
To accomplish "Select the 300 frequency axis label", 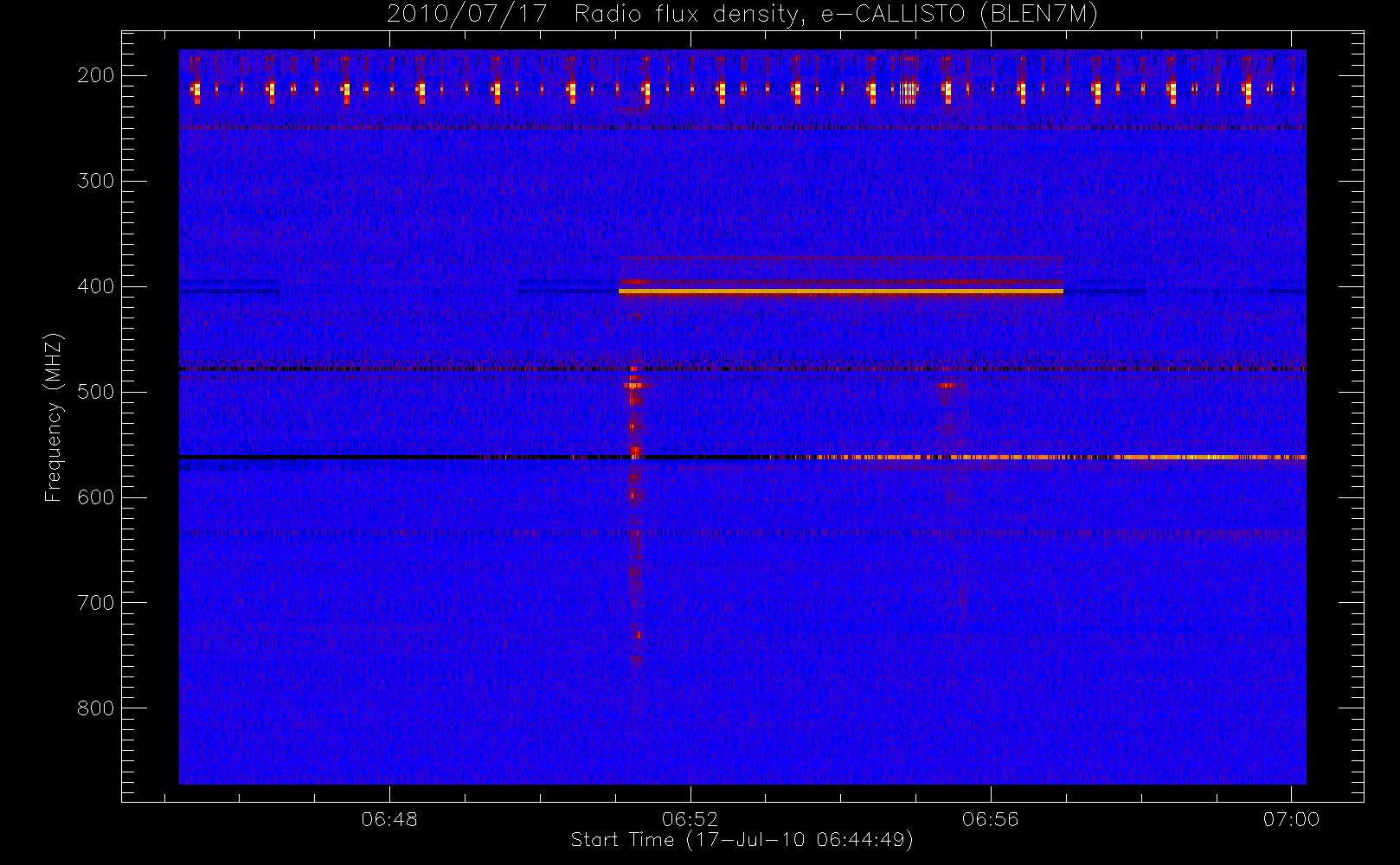I will click(x=96, y=181).
